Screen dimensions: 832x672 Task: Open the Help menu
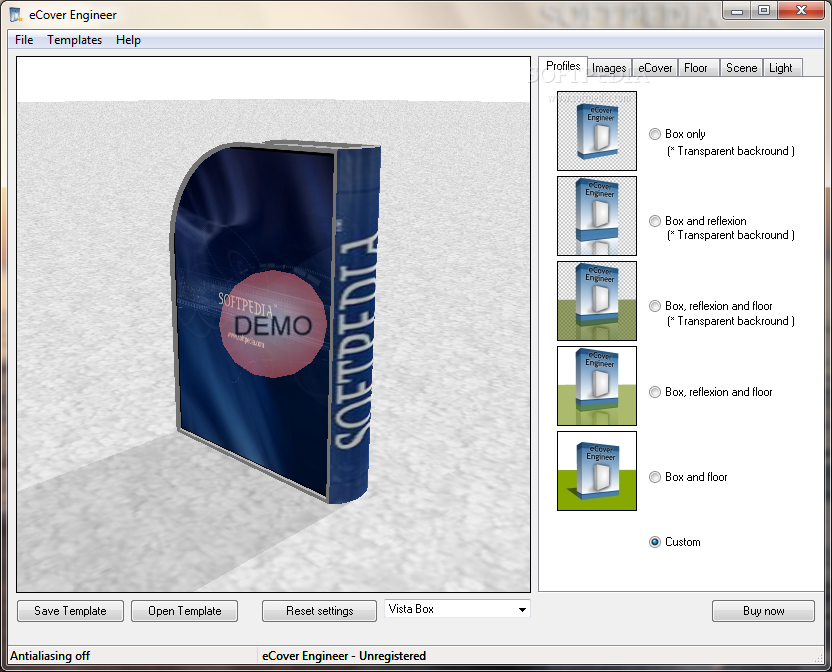point(128,40)
